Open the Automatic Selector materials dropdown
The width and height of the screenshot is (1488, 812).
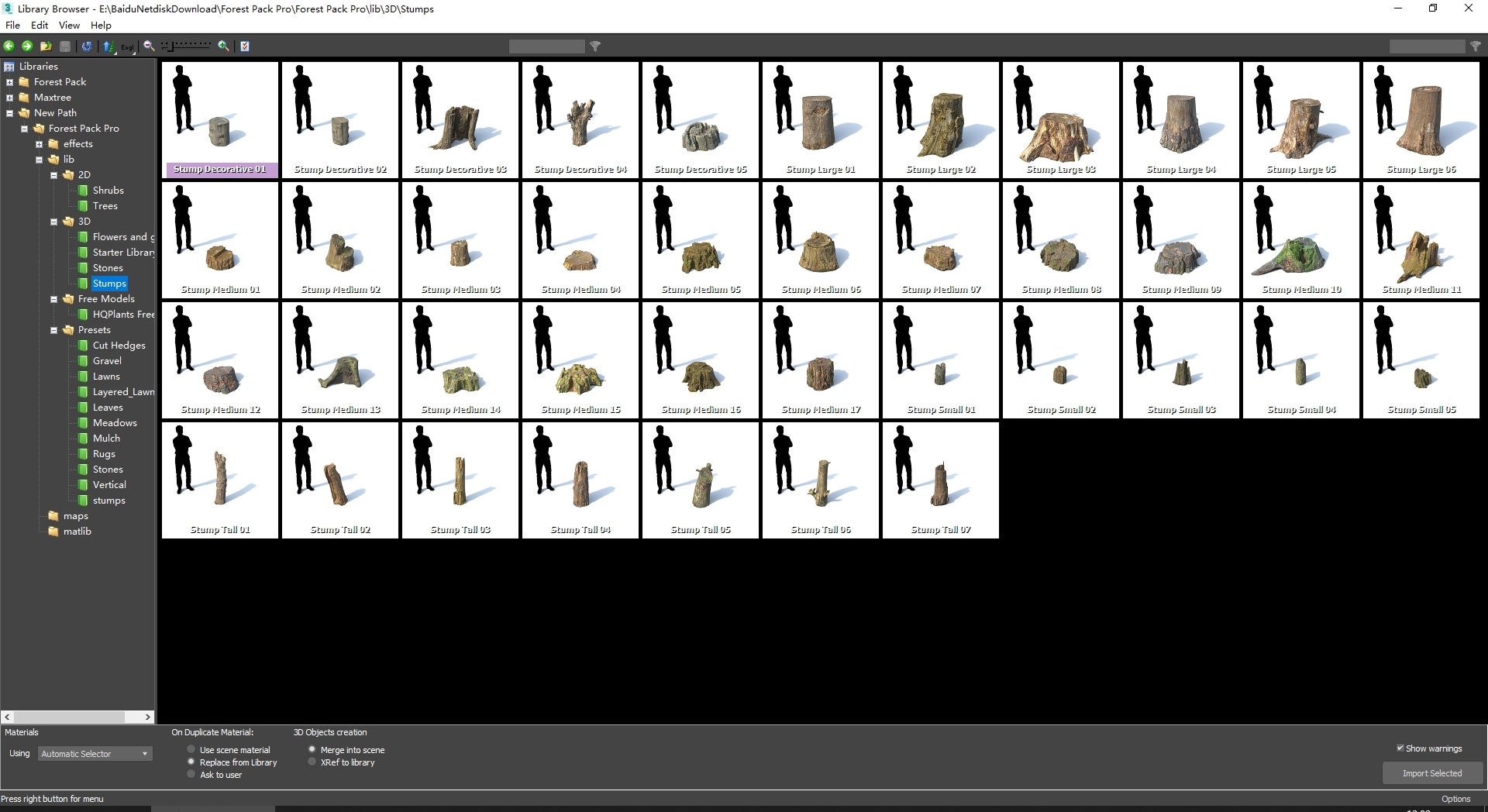click(x=95, y=754)
